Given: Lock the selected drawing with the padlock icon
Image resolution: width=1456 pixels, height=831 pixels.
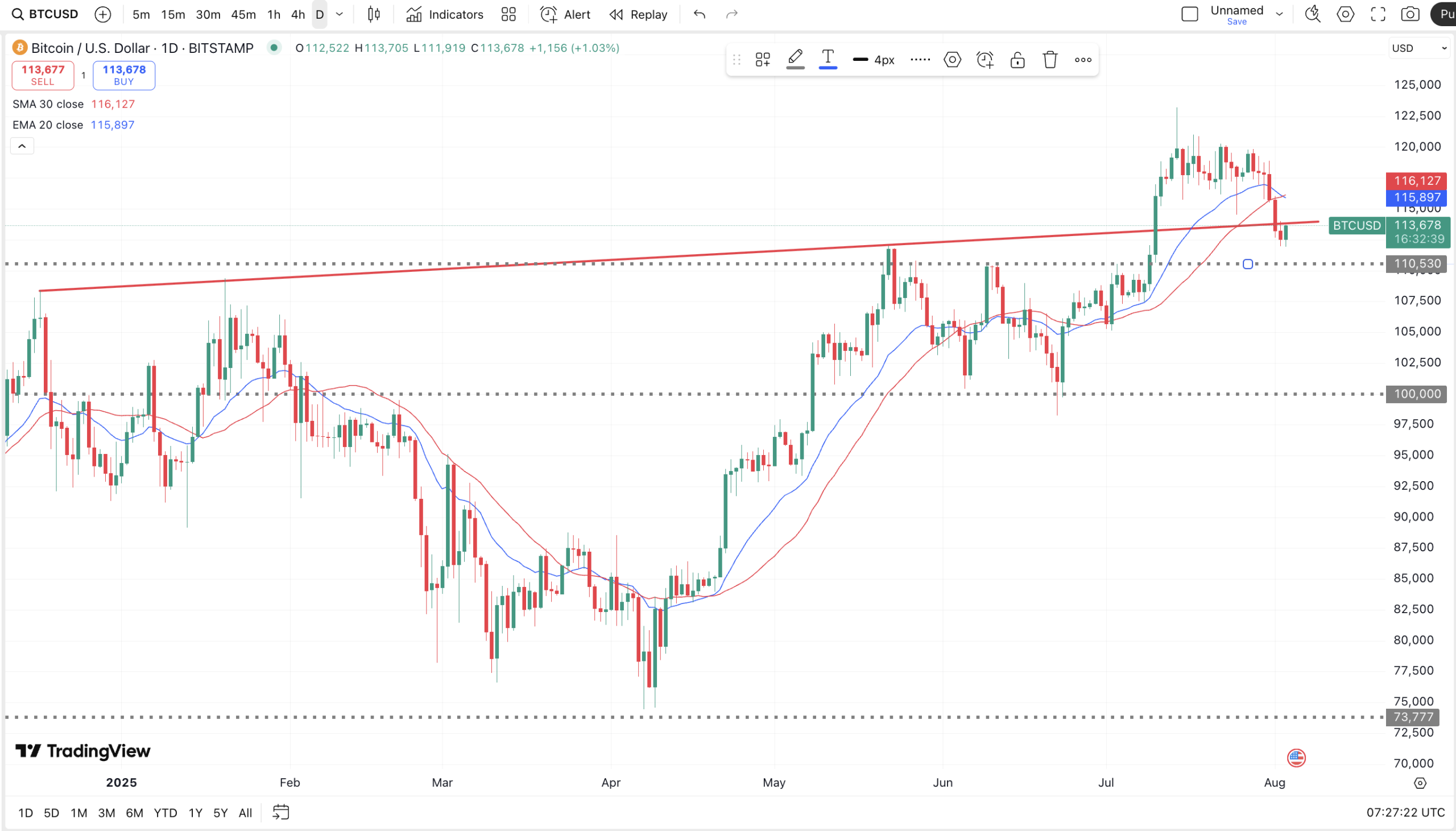Looking at the screenshot, I should [x=1018, y=59].
